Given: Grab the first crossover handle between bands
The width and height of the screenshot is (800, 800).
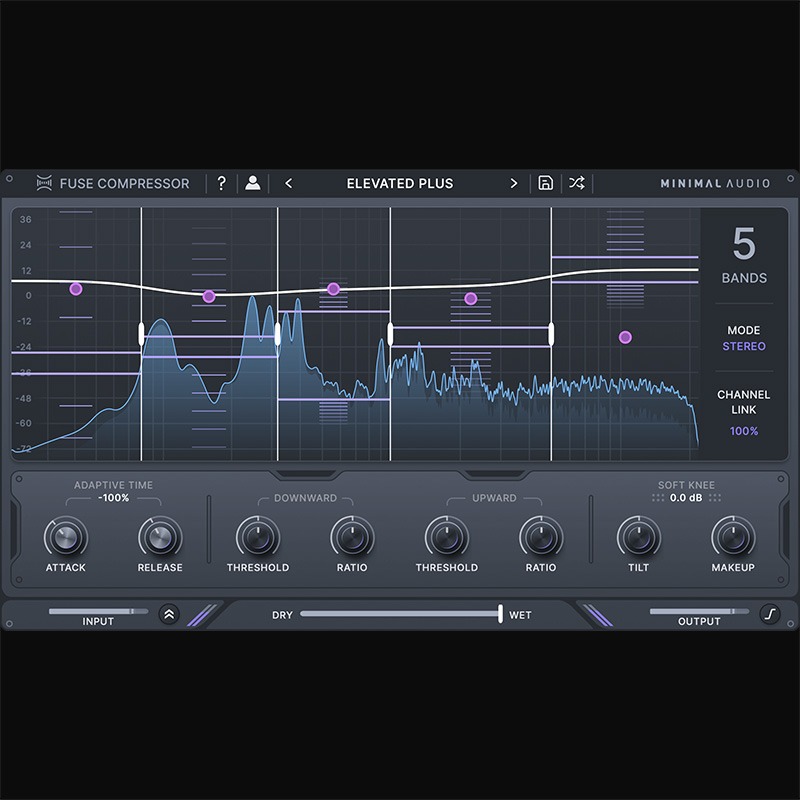Looking at the screenshot, I should coord(141,334).
